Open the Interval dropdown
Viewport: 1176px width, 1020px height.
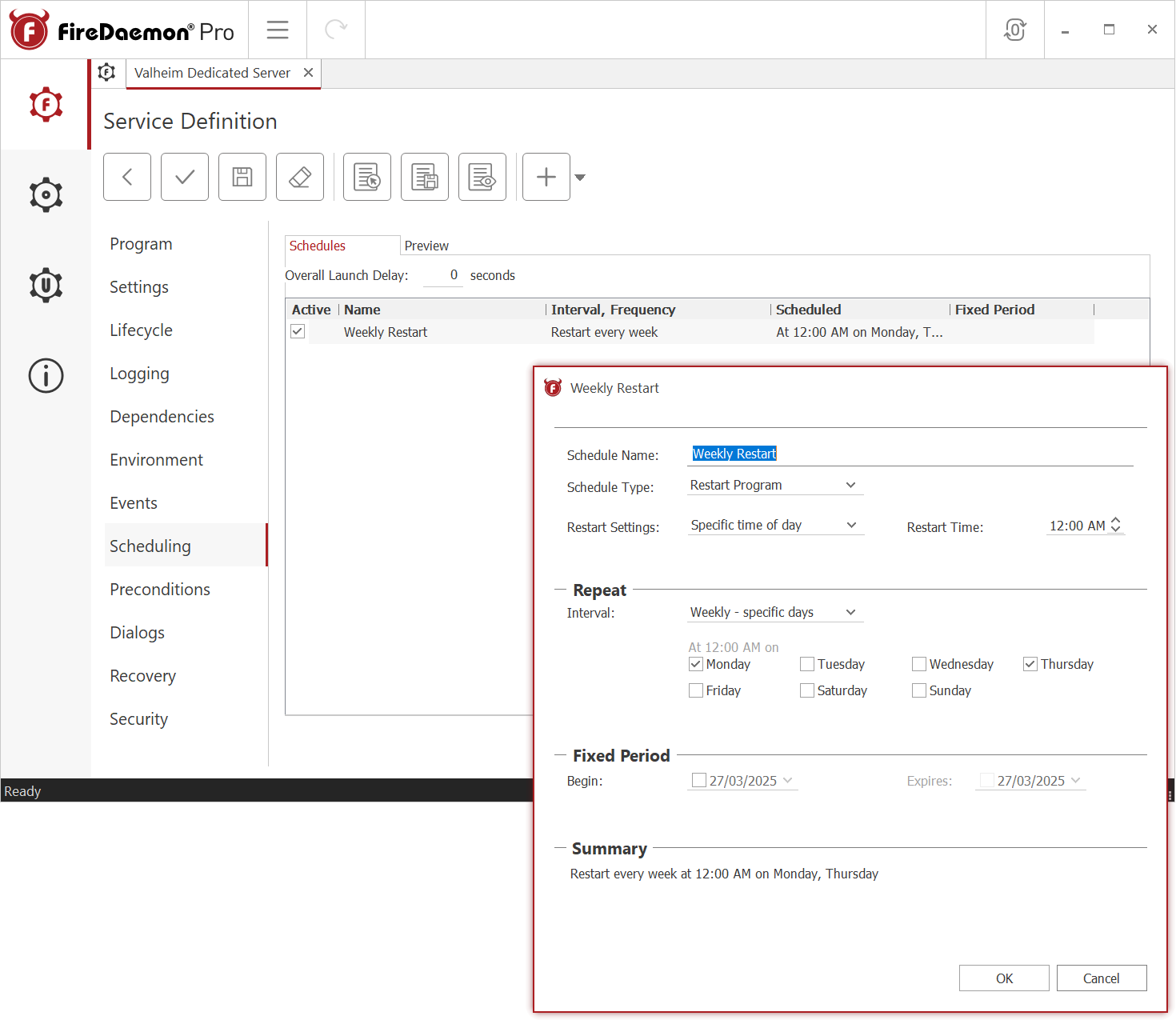click(x=775, y=613)
